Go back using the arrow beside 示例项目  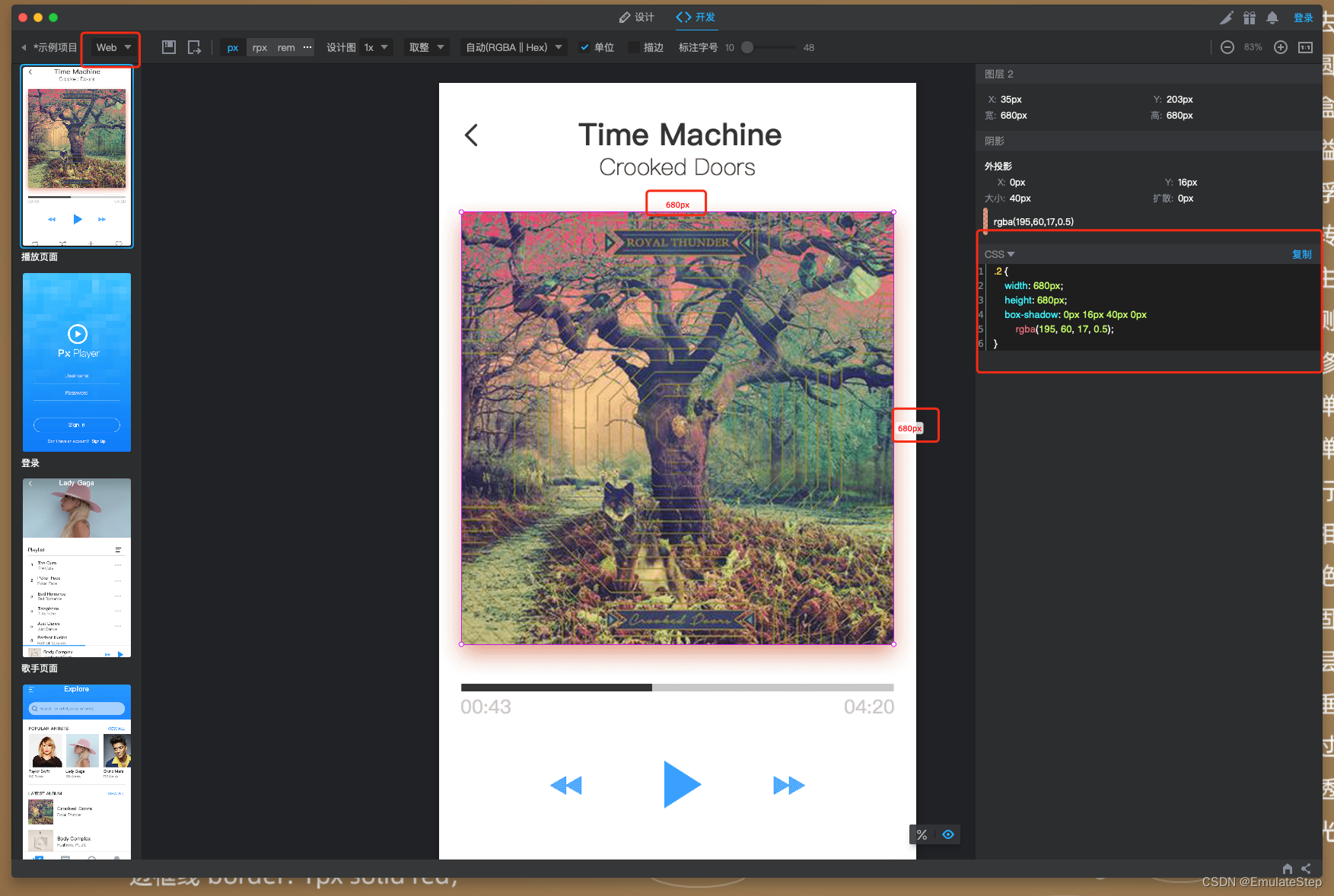point(24,47)
